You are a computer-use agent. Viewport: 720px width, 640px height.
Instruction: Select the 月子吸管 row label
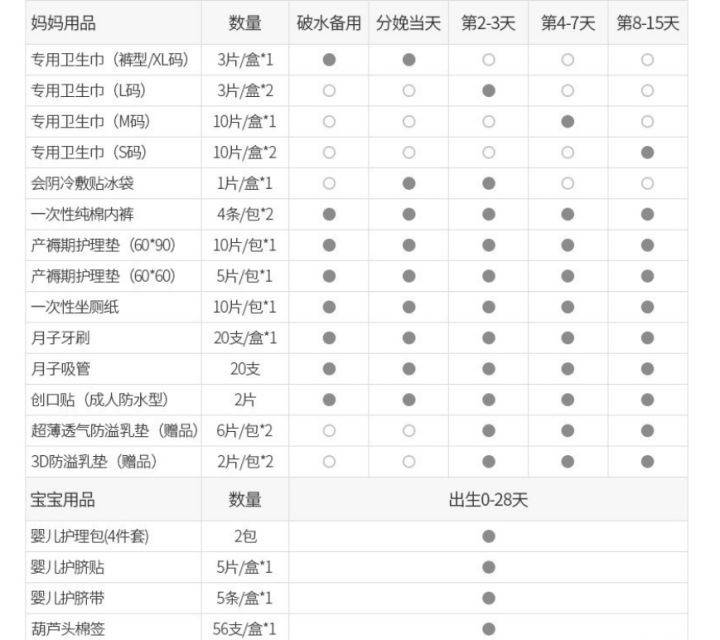click(60, 369)
